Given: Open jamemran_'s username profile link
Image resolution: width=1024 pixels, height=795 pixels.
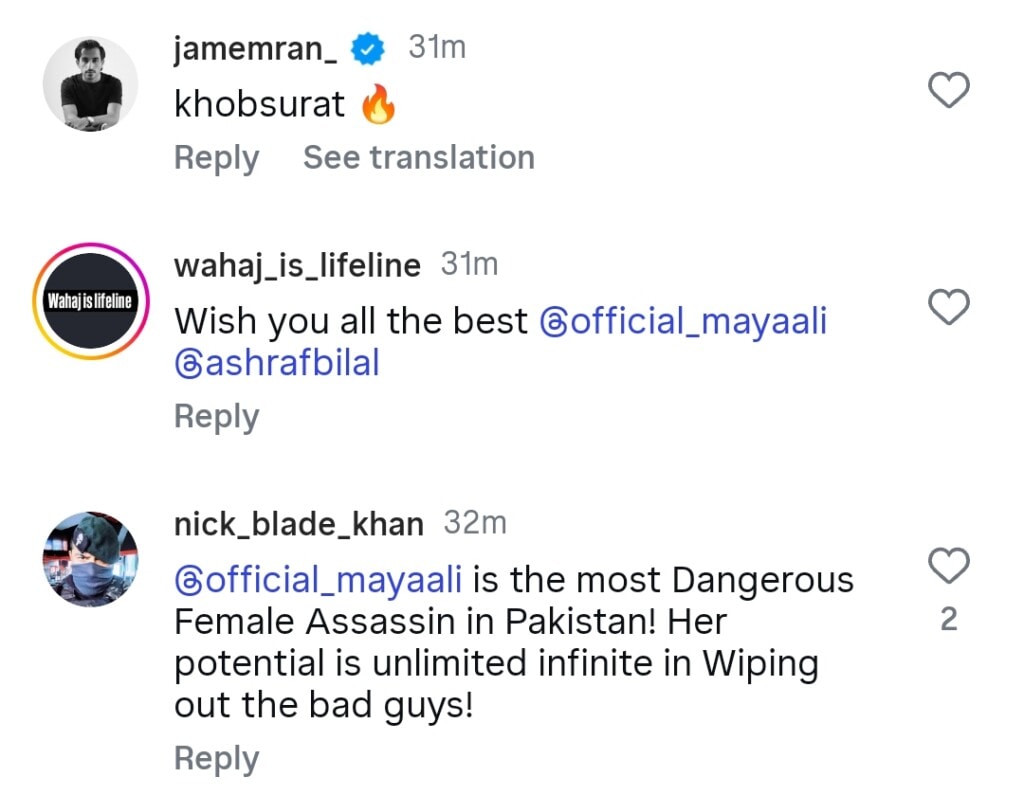Looking at the screenshot, I should [x=255, y=47].
